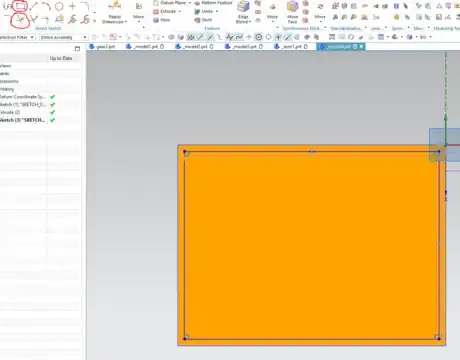Select the Point sketch tool
Viewport: 460px width, 360px height.
(x=72, y=6)
